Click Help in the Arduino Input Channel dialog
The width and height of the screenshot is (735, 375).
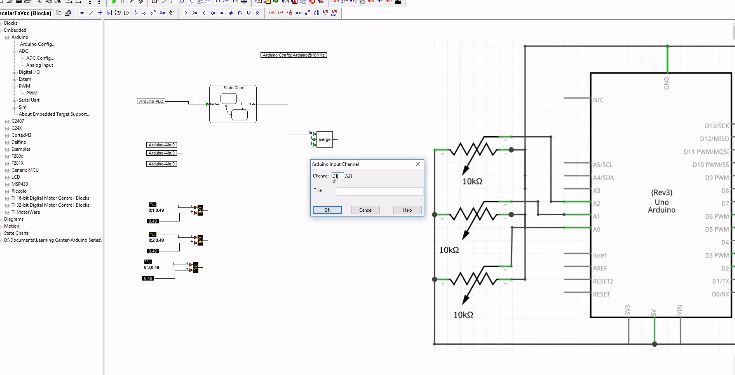(407, 210)
